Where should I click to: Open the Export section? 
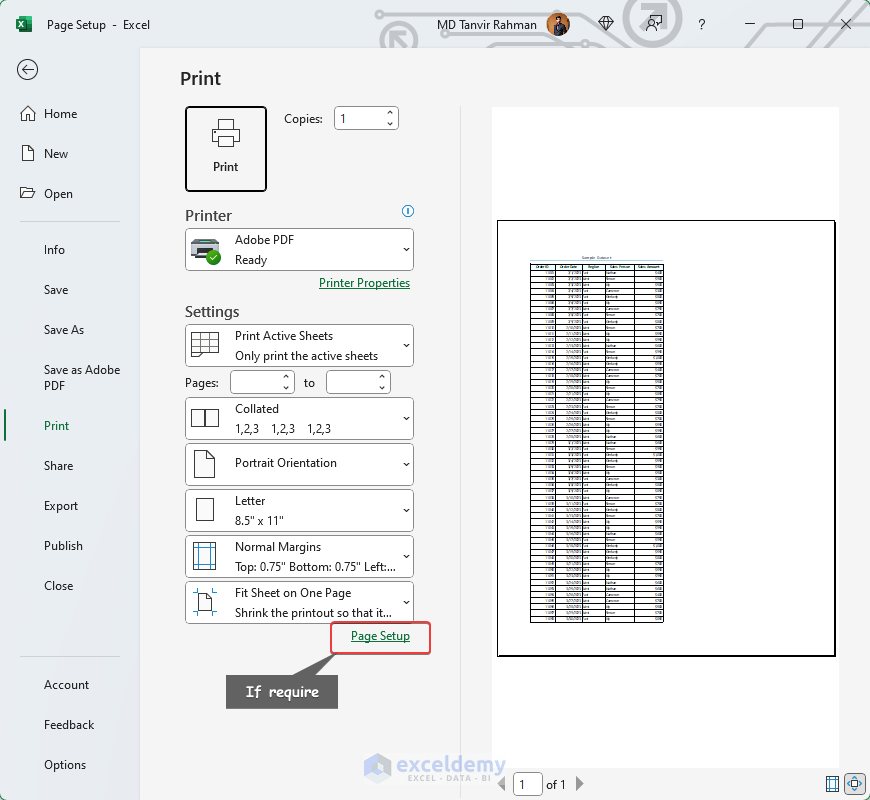point(61,505)
